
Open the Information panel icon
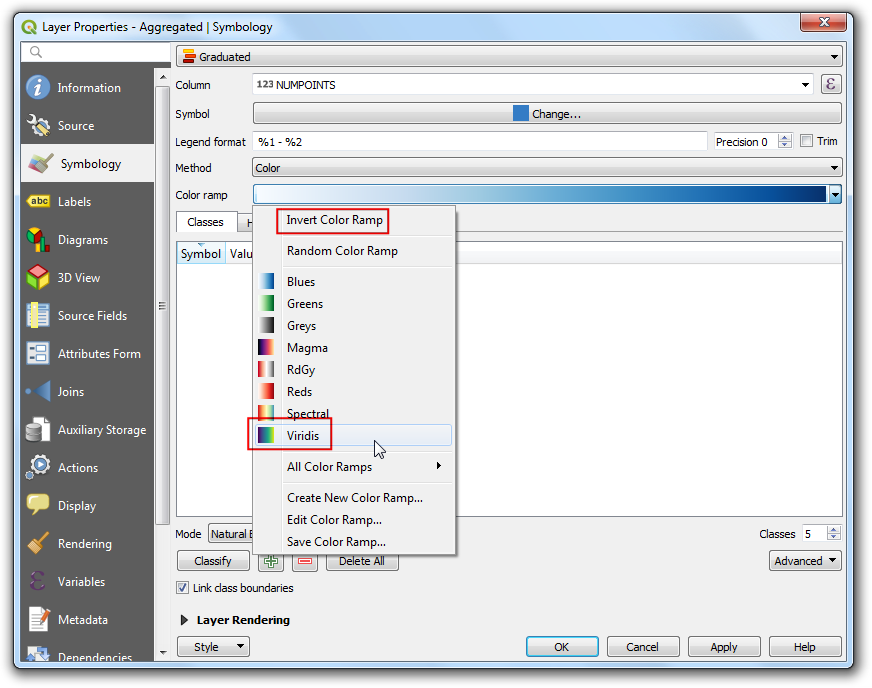[x=38, y=87]
